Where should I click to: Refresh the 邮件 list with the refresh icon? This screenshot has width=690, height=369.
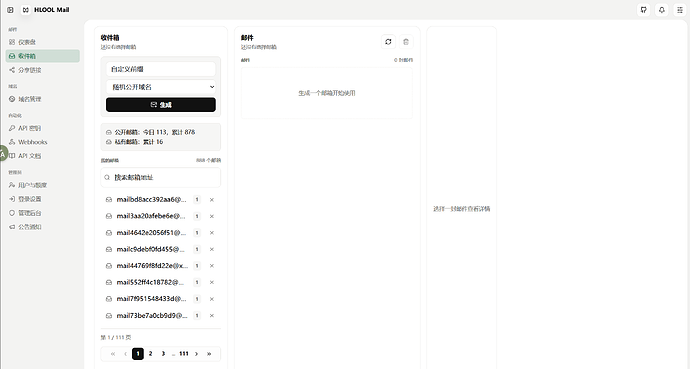388,42
